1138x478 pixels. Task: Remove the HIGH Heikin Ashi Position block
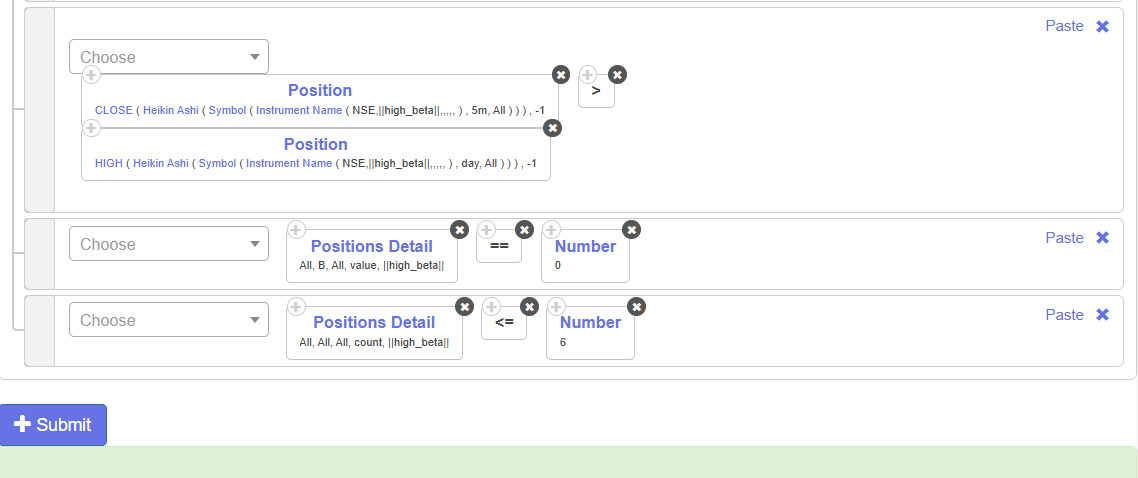click(x=552, y=128)
